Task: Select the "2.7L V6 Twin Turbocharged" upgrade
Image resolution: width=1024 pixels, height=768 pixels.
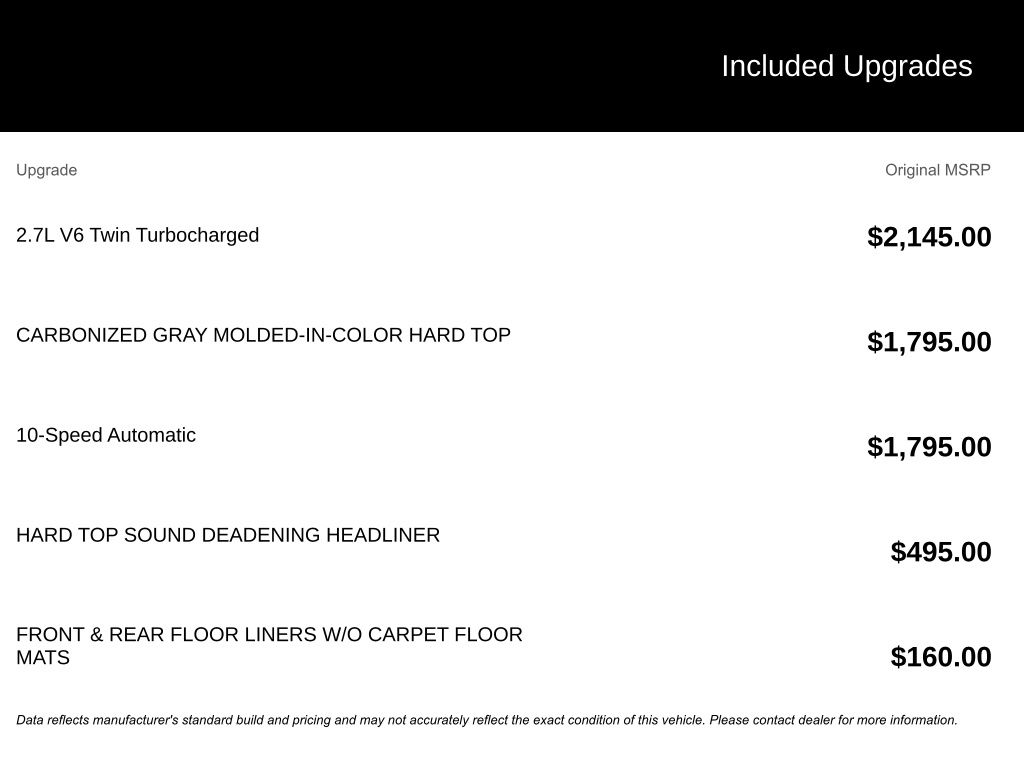Action: tap(137, 235)
